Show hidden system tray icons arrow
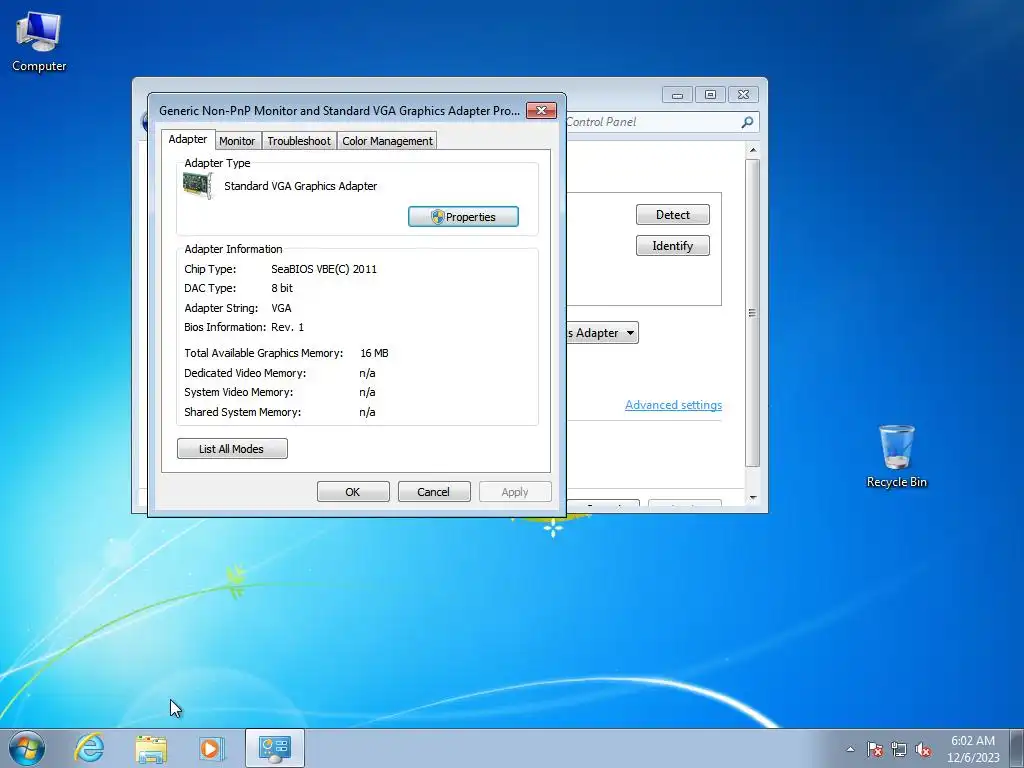1024x768 pixels. click(x=850, y=749)
